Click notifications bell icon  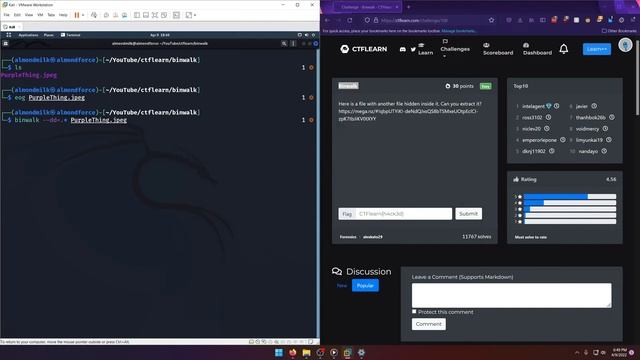click(x=564, y=49)
